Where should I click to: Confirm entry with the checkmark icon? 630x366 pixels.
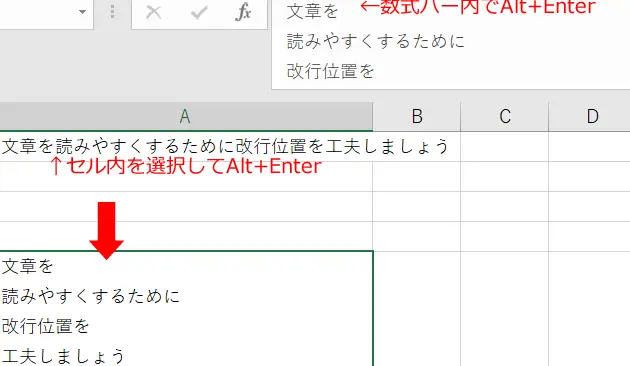tap(199, 12)
